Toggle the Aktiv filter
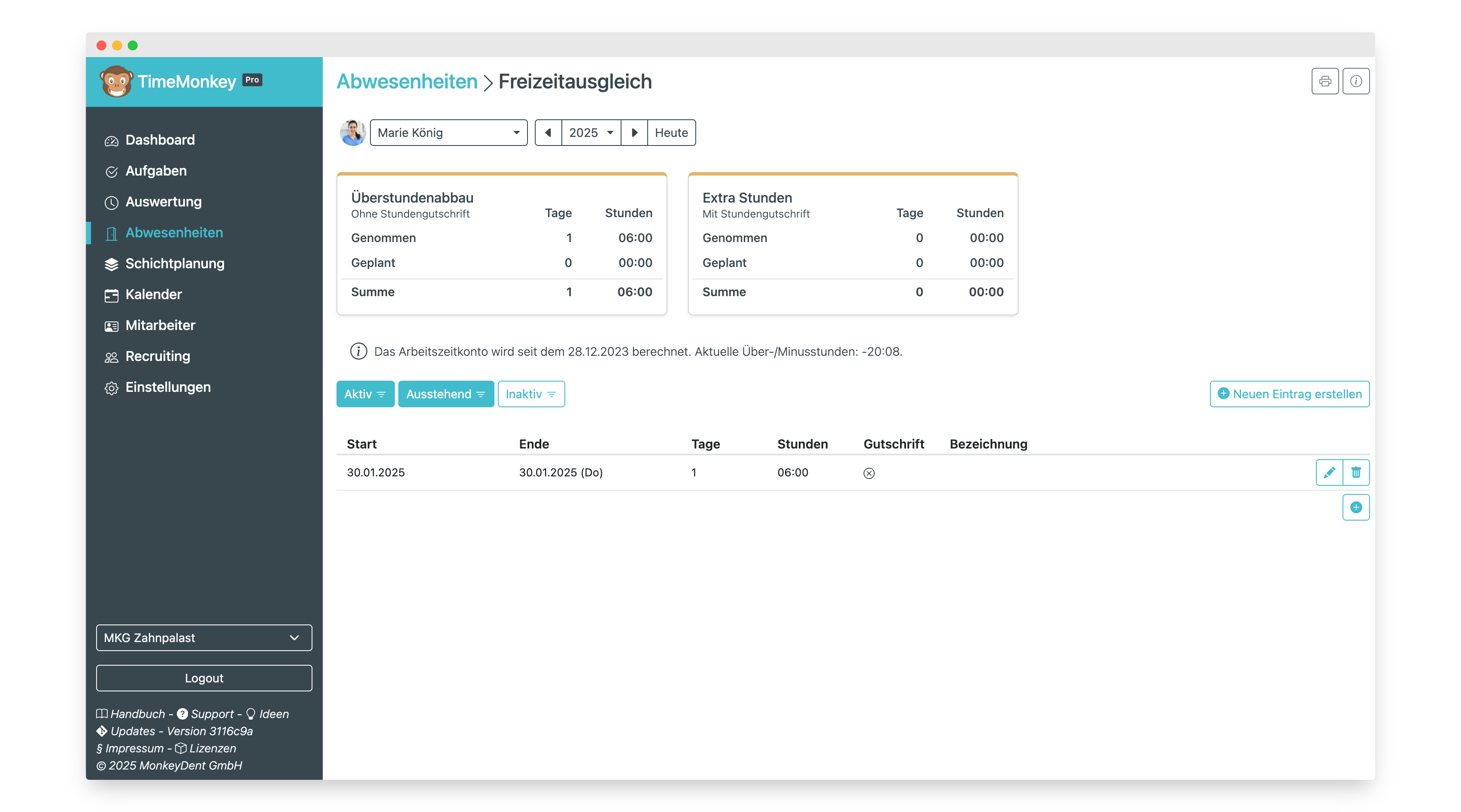The height and width of the screenshot is (812, 1461). tap(365, 394)
